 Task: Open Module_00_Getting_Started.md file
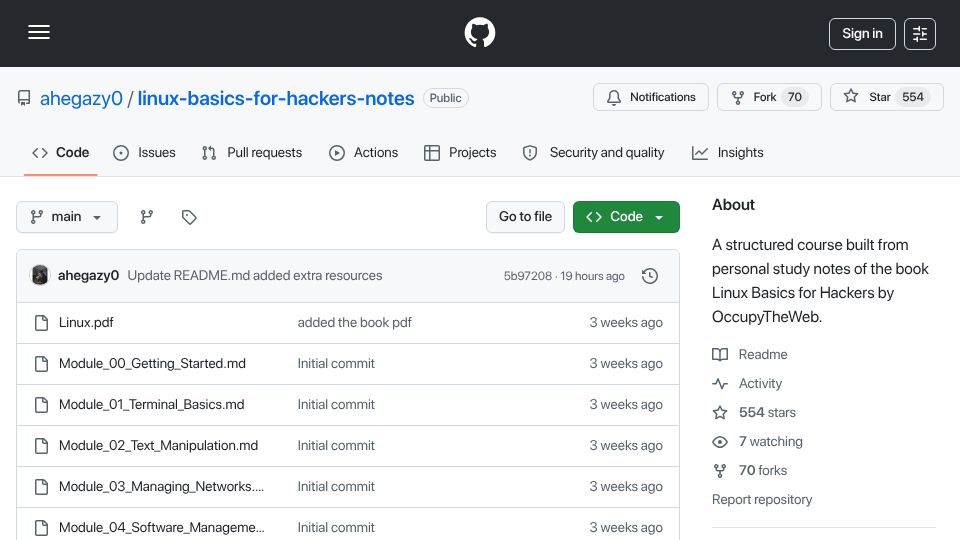(152, 364)
